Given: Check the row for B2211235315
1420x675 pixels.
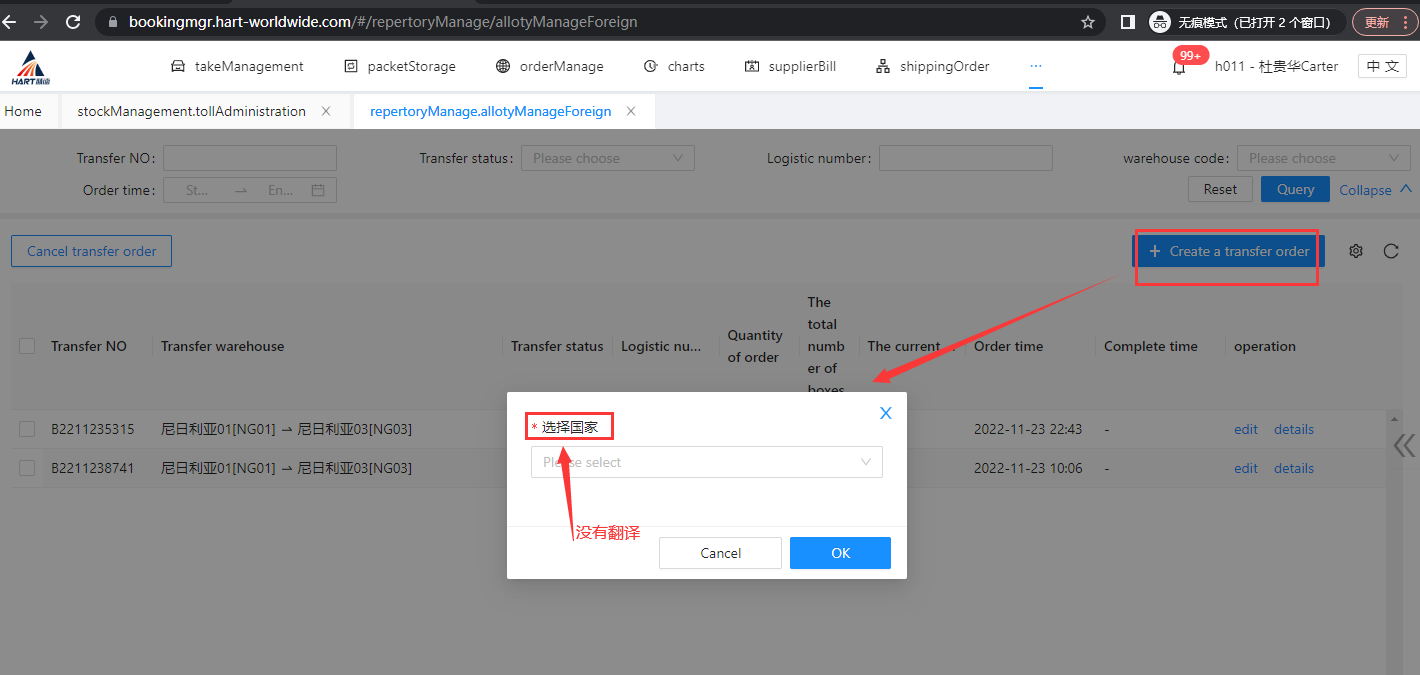Looking at the screenshot, I should 28,429.
